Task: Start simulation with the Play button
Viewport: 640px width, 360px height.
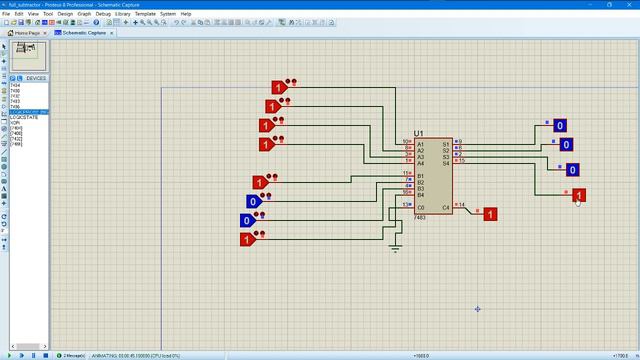Action: point(9,356)
